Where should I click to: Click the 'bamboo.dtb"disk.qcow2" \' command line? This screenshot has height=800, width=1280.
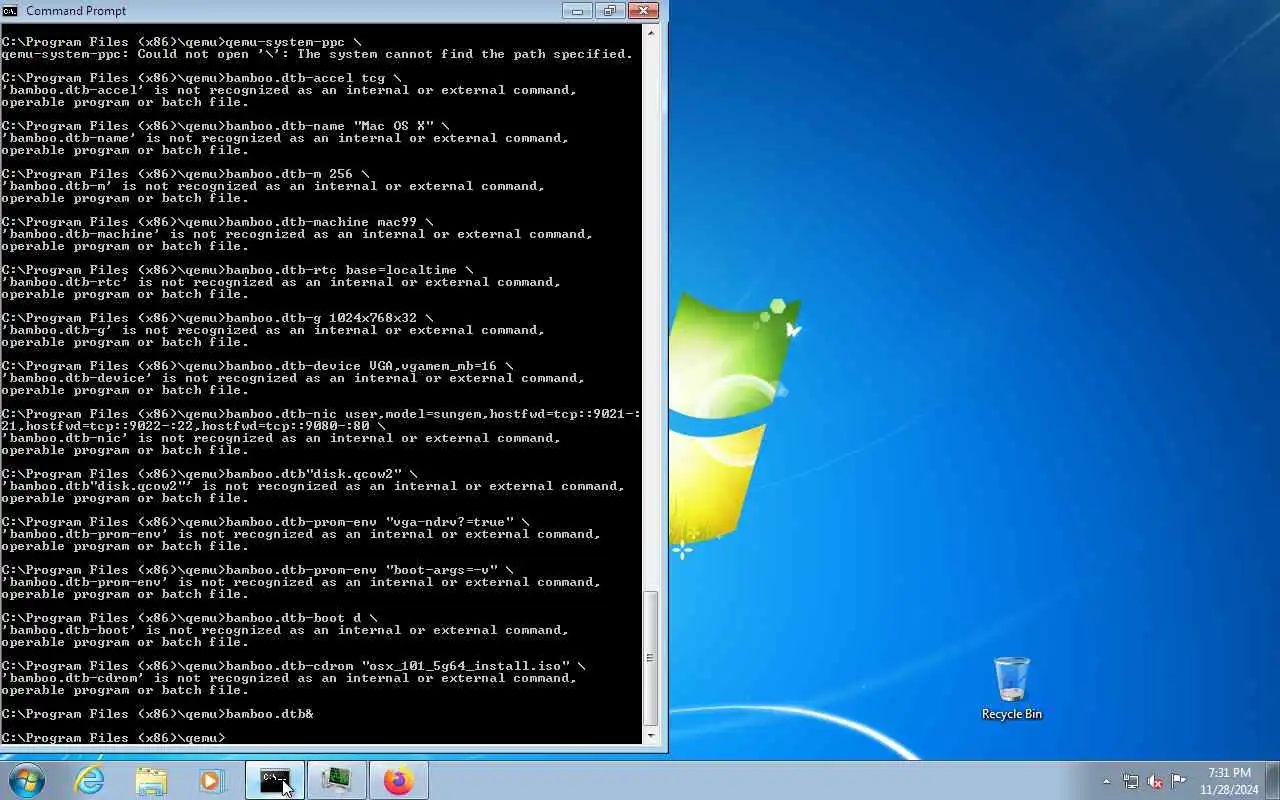[209, 474]
